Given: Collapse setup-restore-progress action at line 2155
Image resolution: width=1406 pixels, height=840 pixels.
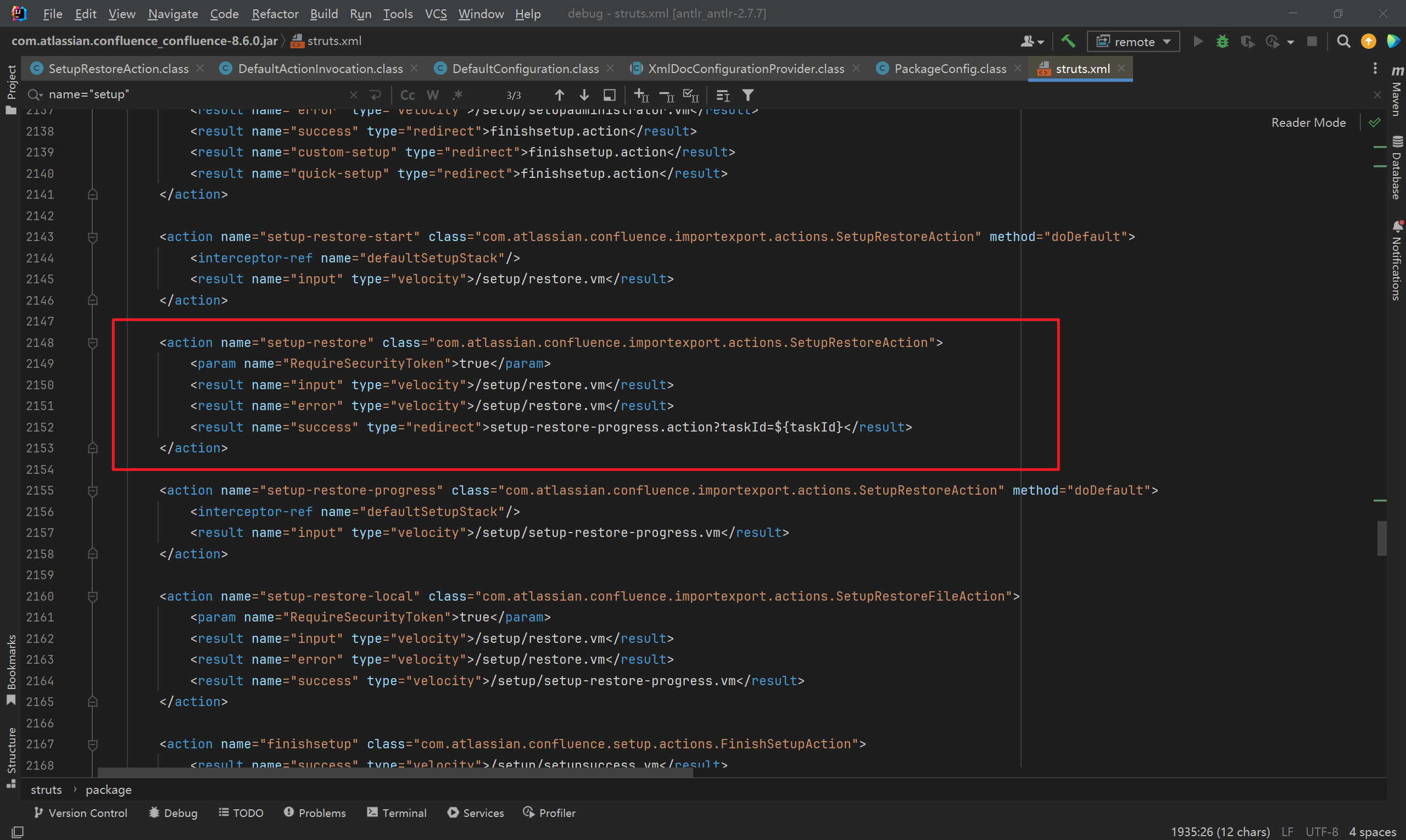Looking at the screenshot, I should click(x=93, y=491).
